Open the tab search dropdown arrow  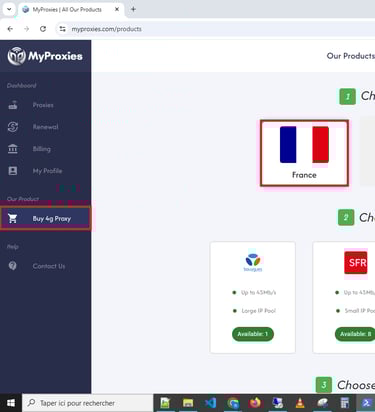coord(9,9)
